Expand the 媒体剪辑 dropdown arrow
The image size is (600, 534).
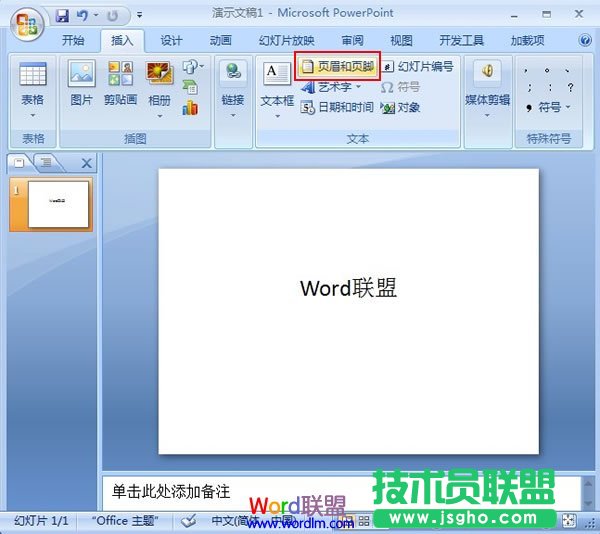coord(487,115)
